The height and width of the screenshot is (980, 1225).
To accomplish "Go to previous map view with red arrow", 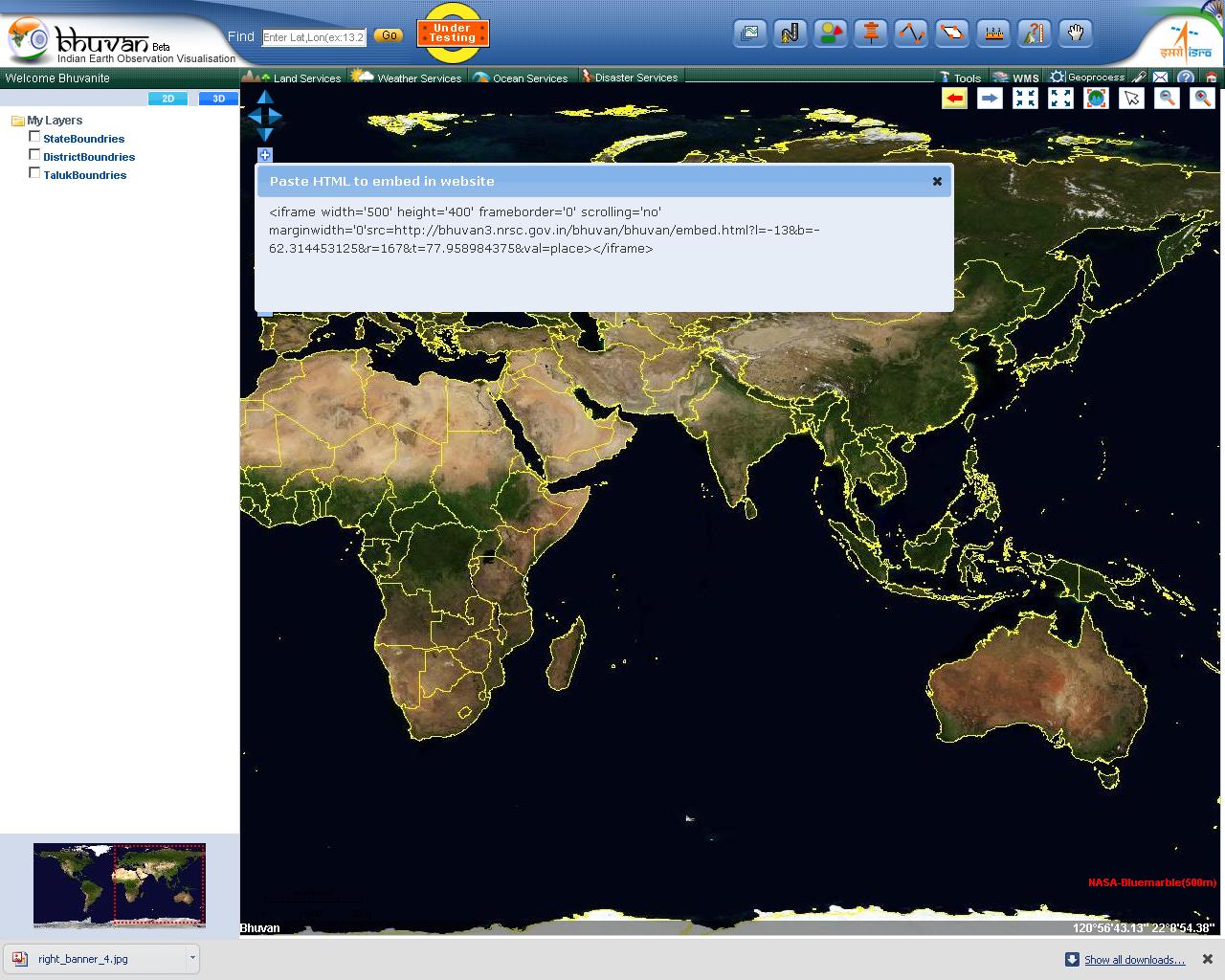I will [954, 98].
